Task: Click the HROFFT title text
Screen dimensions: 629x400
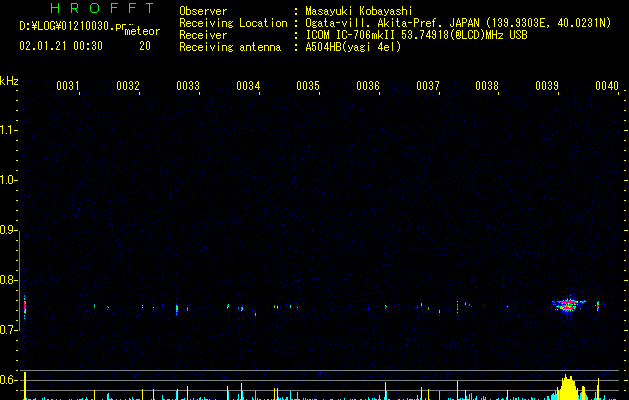Action: (x=103, y=8)
